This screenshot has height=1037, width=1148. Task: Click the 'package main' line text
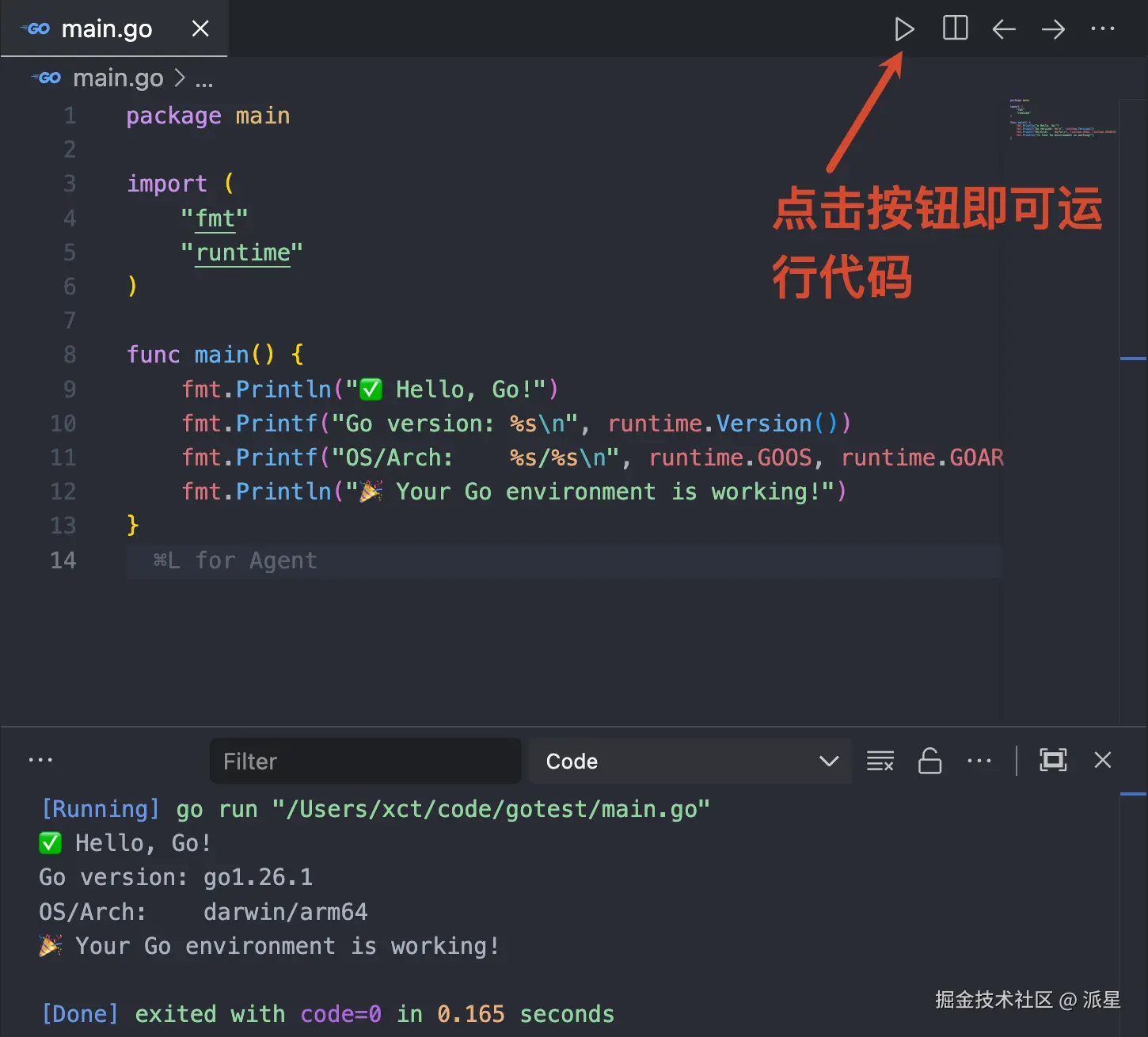(208, 116)
